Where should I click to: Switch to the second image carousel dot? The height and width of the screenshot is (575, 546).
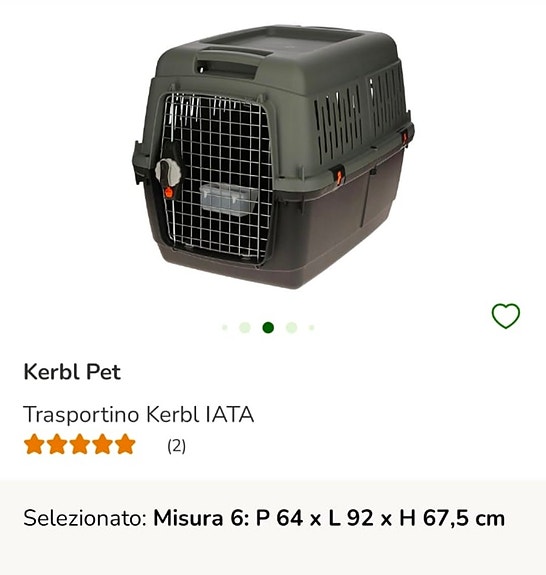coord(245,327)
